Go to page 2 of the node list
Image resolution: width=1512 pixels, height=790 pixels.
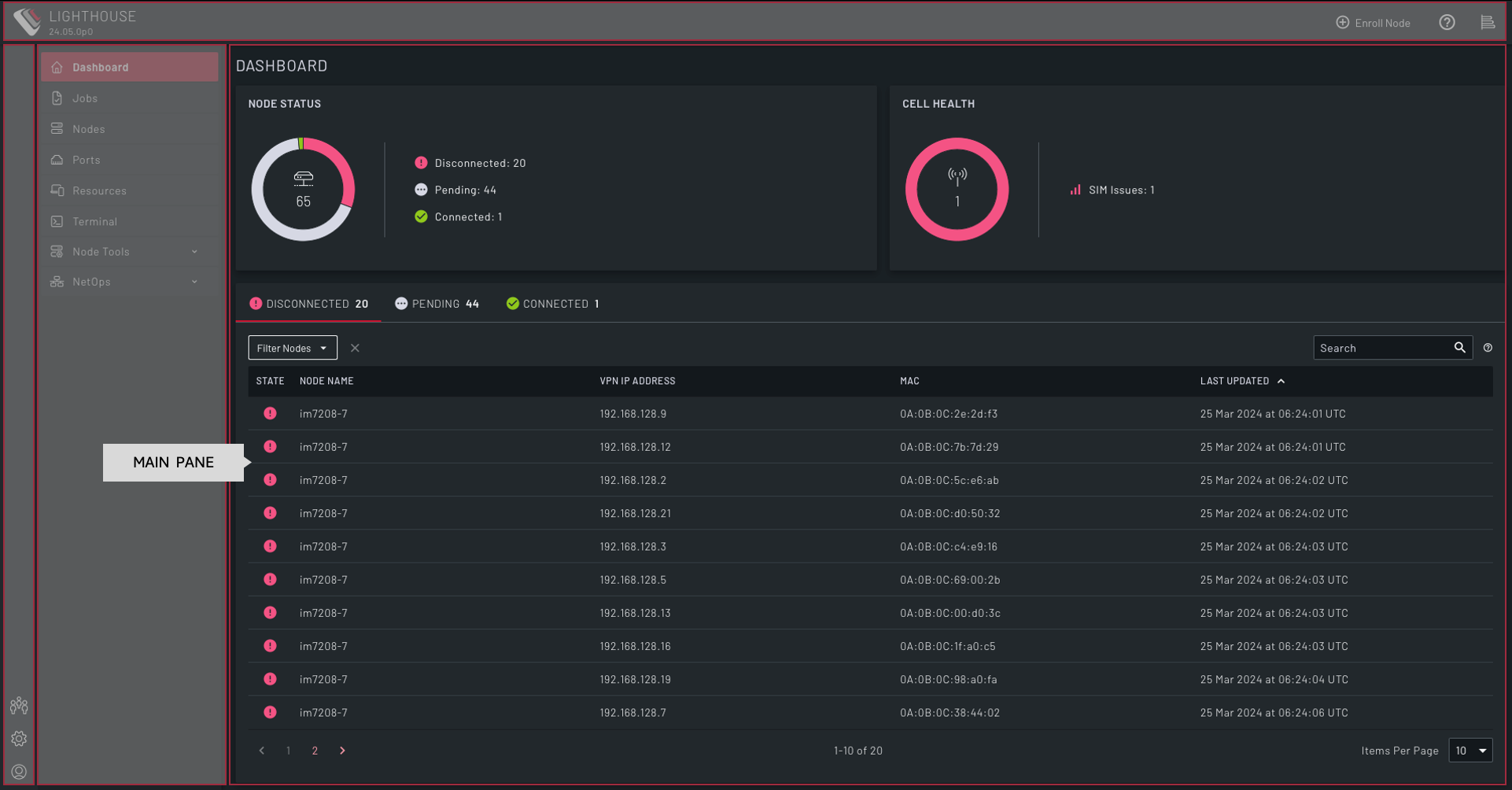pyautogui.click(x=315, y=751)
